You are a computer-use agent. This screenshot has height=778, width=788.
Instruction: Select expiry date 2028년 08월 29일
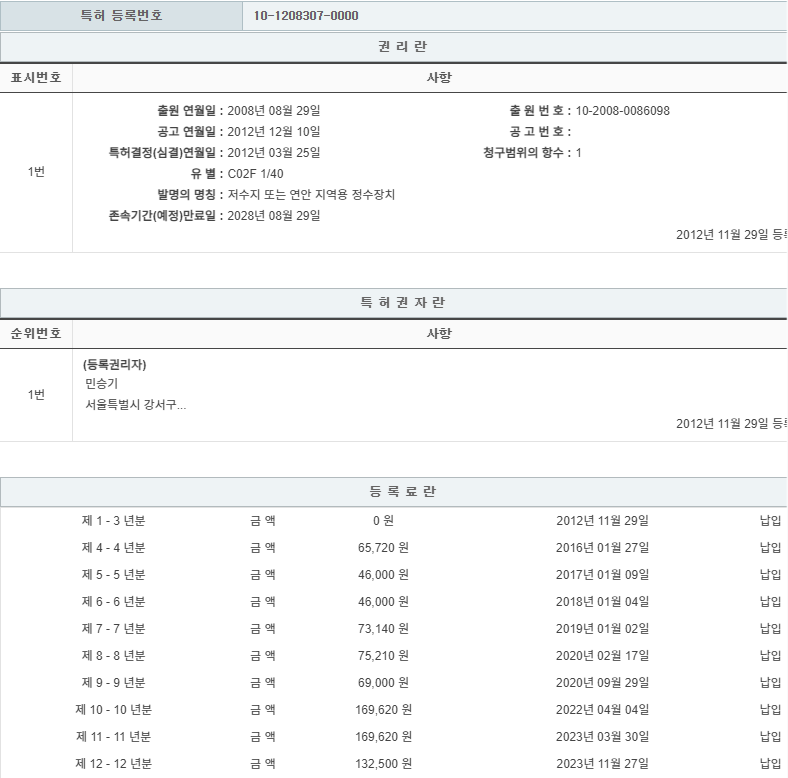pyautogui.click(x=273, y=216)
